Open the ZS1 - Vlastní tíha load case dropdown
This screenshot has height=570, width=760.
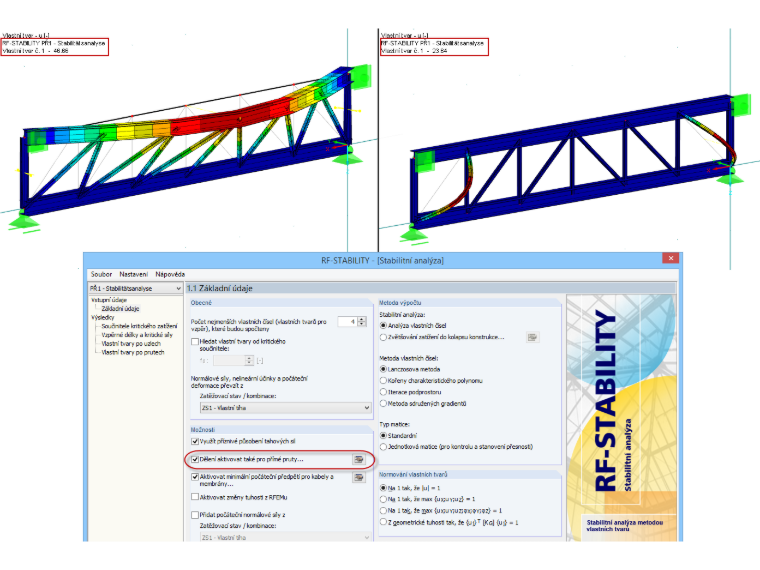pyautogui.click(x=285, y=408)
